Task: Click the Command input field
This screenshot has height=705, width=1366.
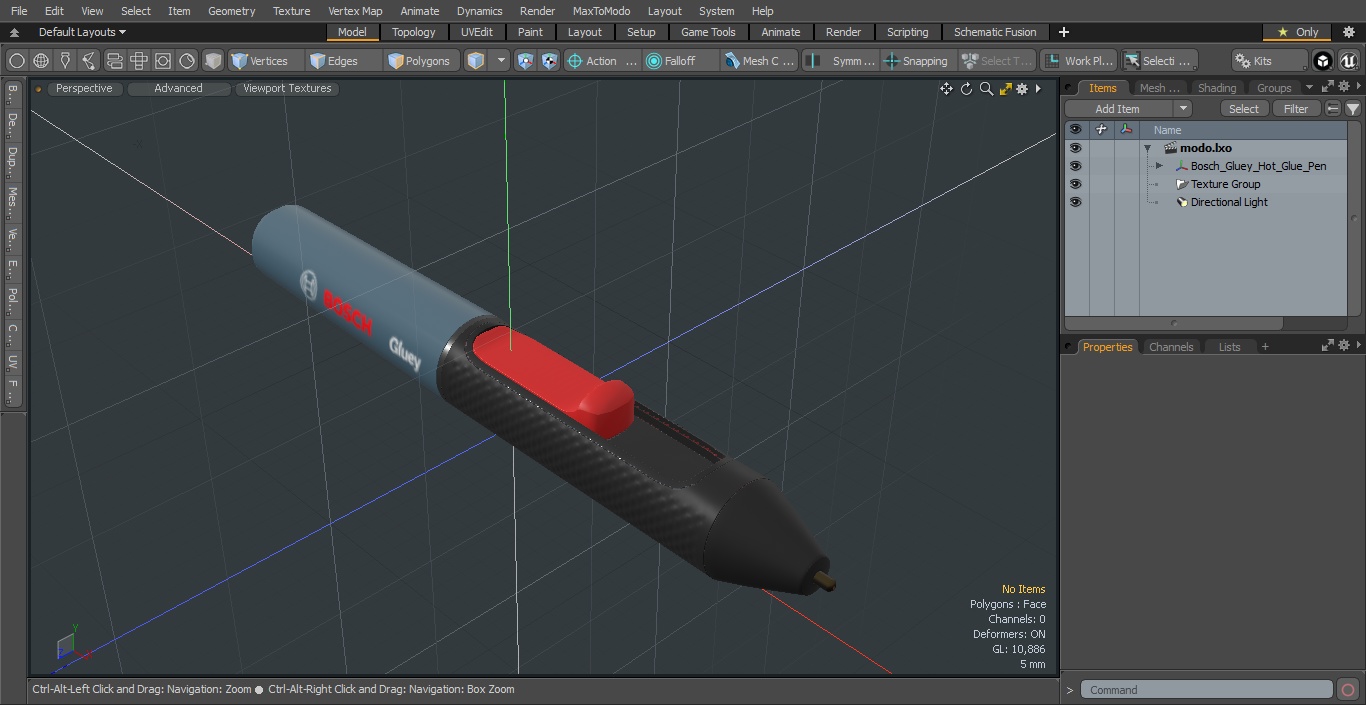Action: point(1206,690)
